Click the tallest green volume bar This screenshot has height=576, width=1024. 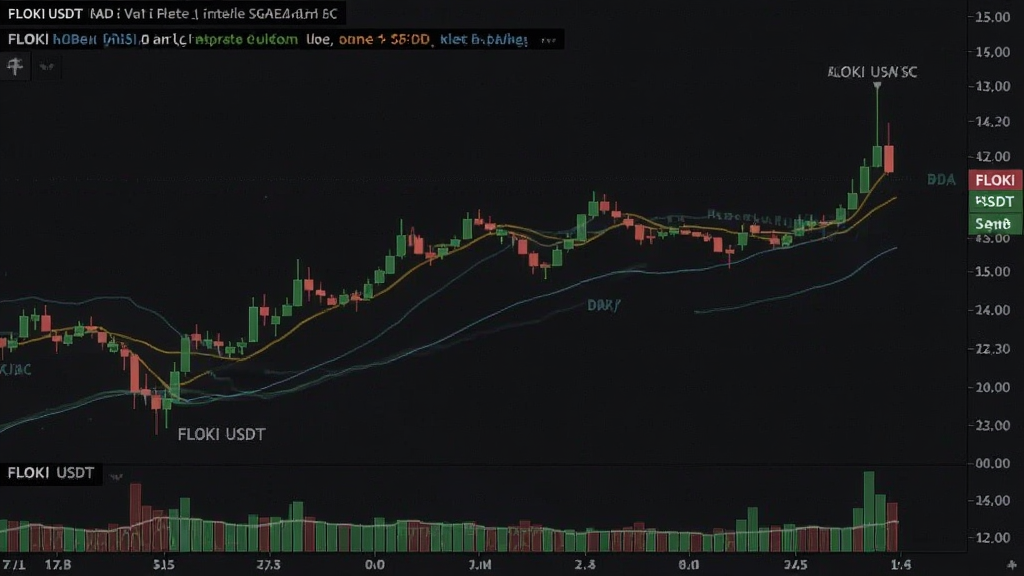869,511
